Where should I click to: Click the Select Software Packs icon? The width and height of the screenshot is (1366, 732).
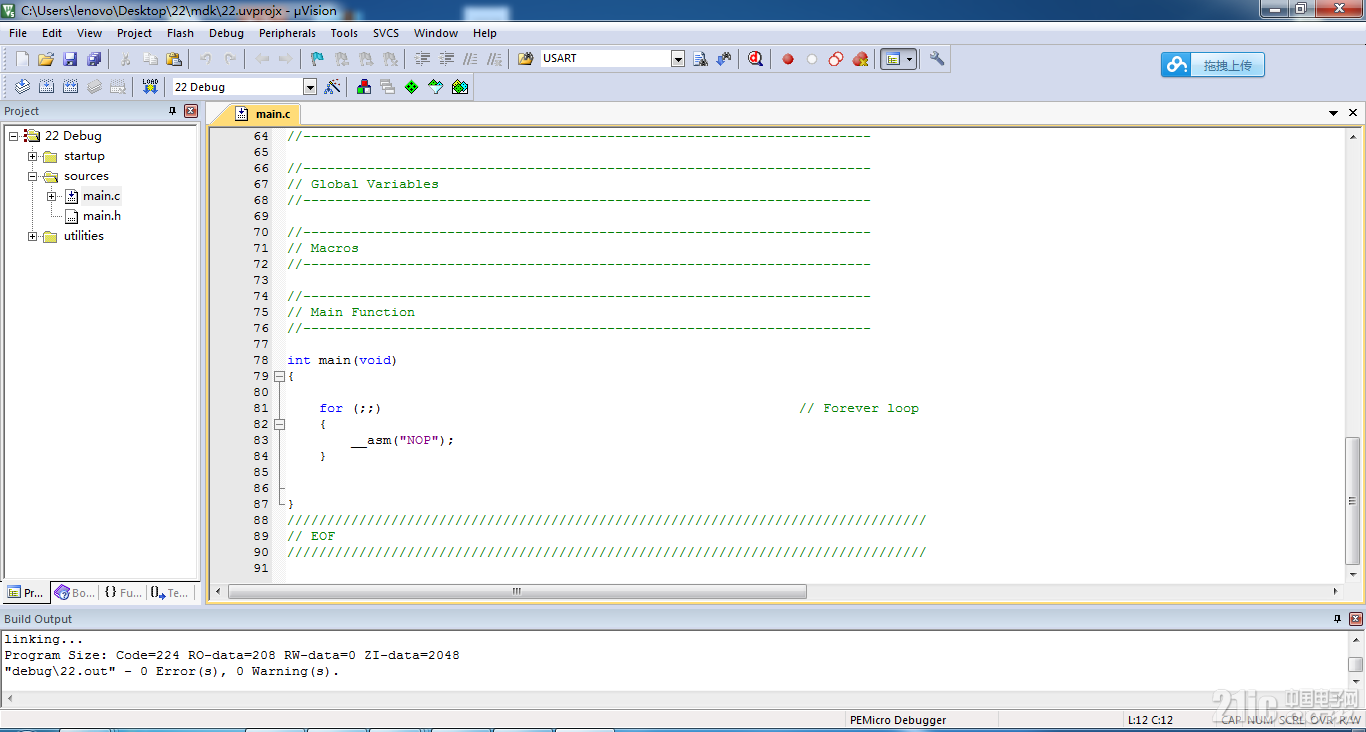point(436,87)
